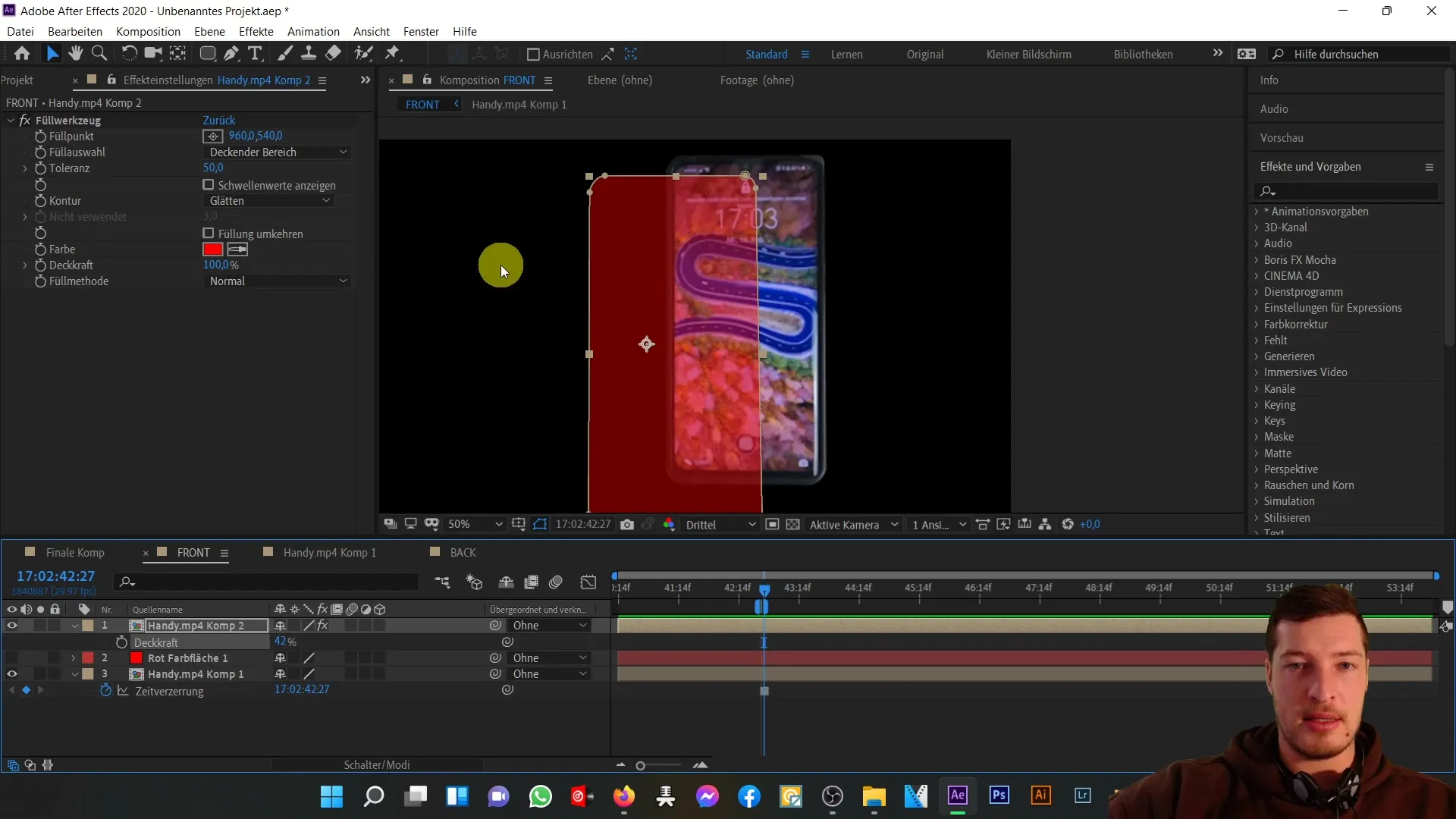Select the Clone Stamp tool
The height and width of the screenshot is (819, 1456).
pyautogui.click(x=309, y=54)
